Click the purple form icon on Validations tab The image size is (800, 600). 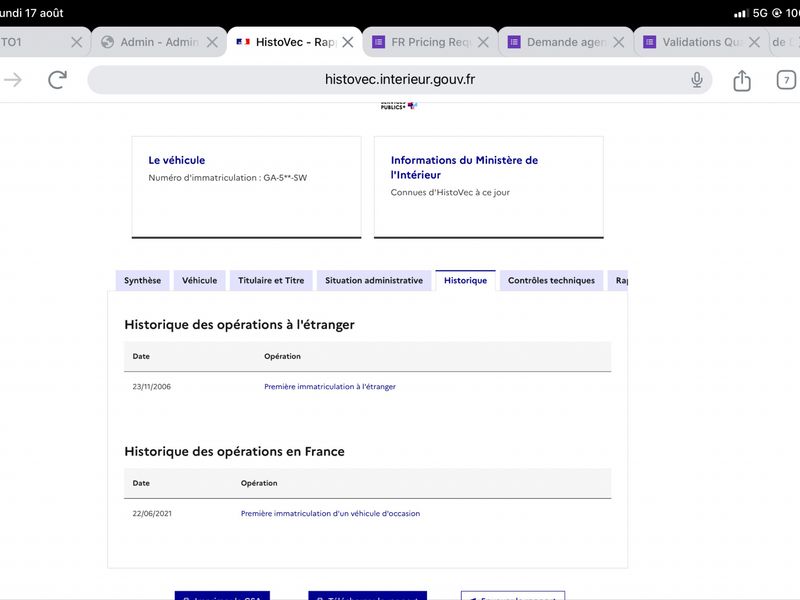click(x=649, y=42)
